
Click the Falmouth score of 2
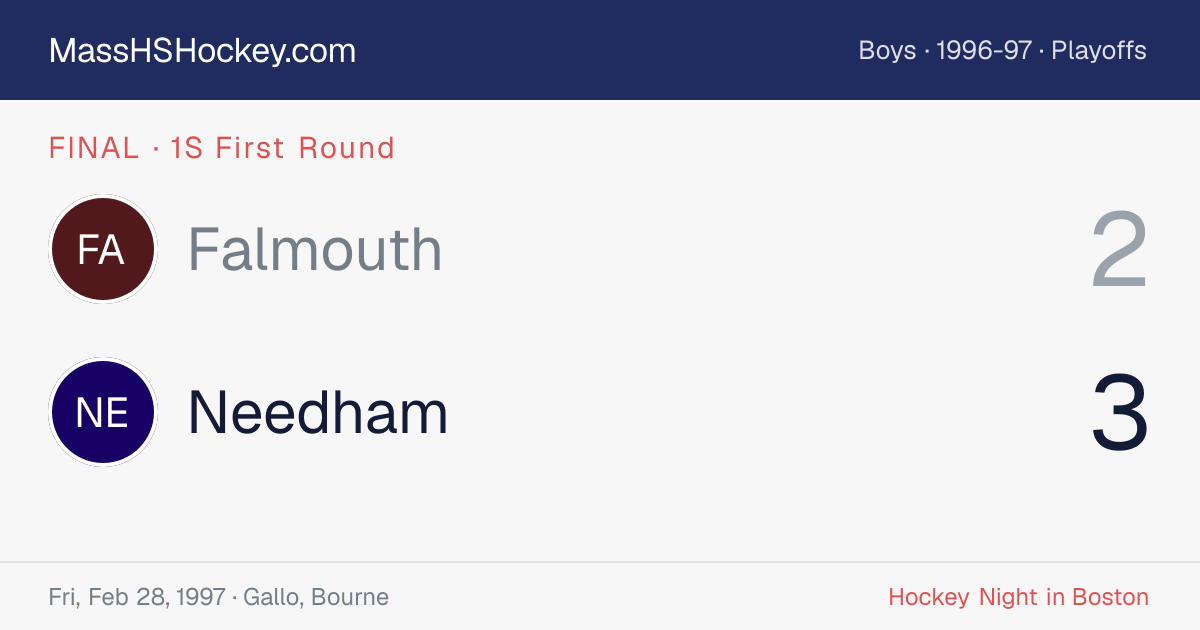point(1119,250)
